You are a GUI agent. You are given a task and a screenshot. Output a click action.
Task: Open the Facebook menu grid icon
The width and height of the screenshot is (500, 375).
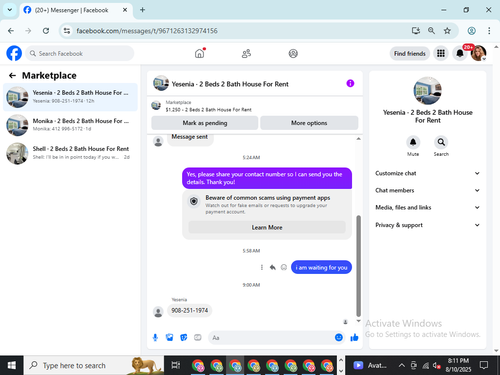(441, 53)
